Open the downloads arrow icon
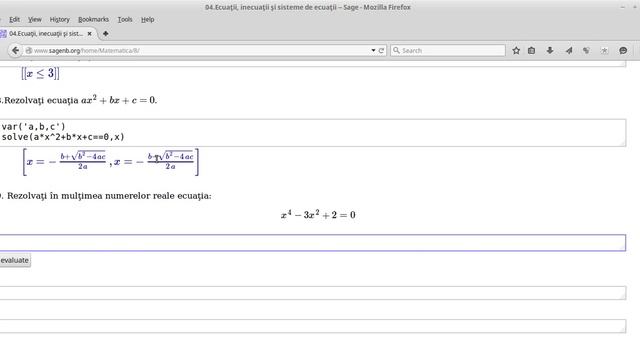 pos(550,51)
